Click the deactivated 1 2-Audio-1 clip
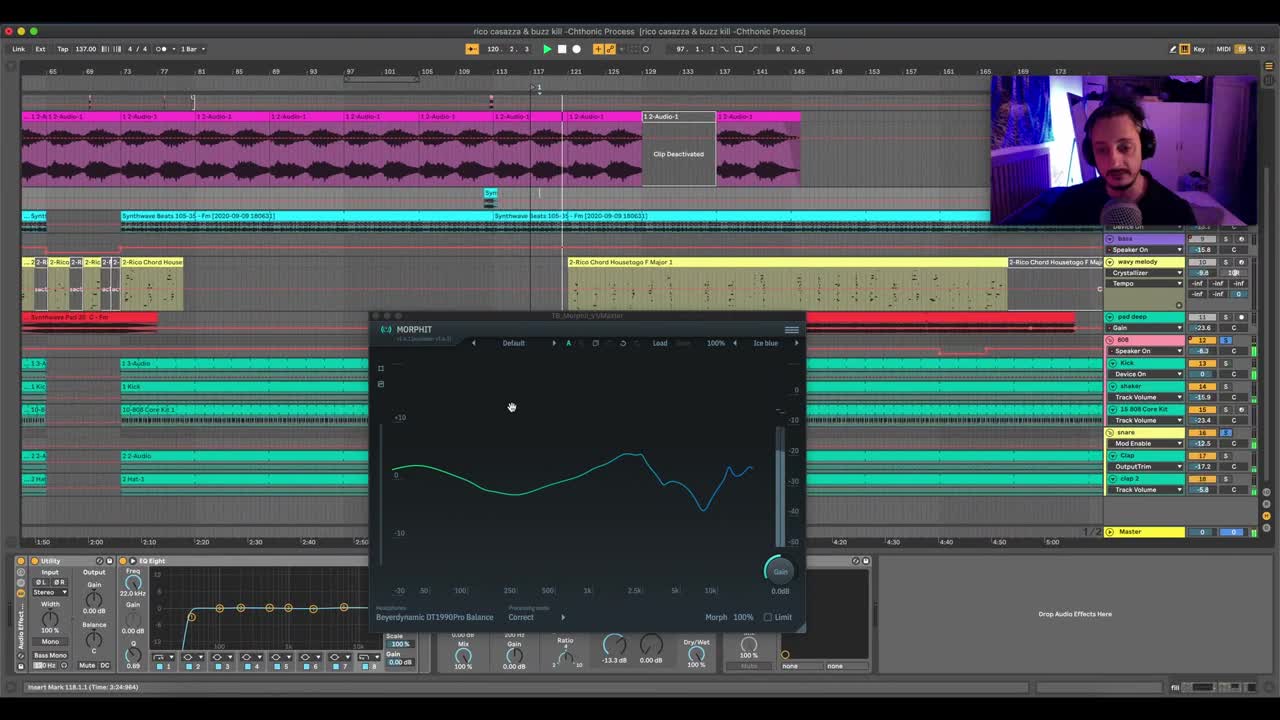Image resolution: width=1280 pixels, height=720 pixels. point(679,149)
